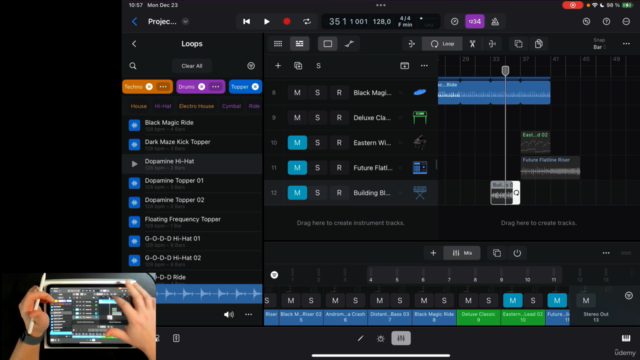This screenshot has height=360, width=640.
Task: Go back in the Loops browser
Action: pyautogui.click(x=134, y=44)
